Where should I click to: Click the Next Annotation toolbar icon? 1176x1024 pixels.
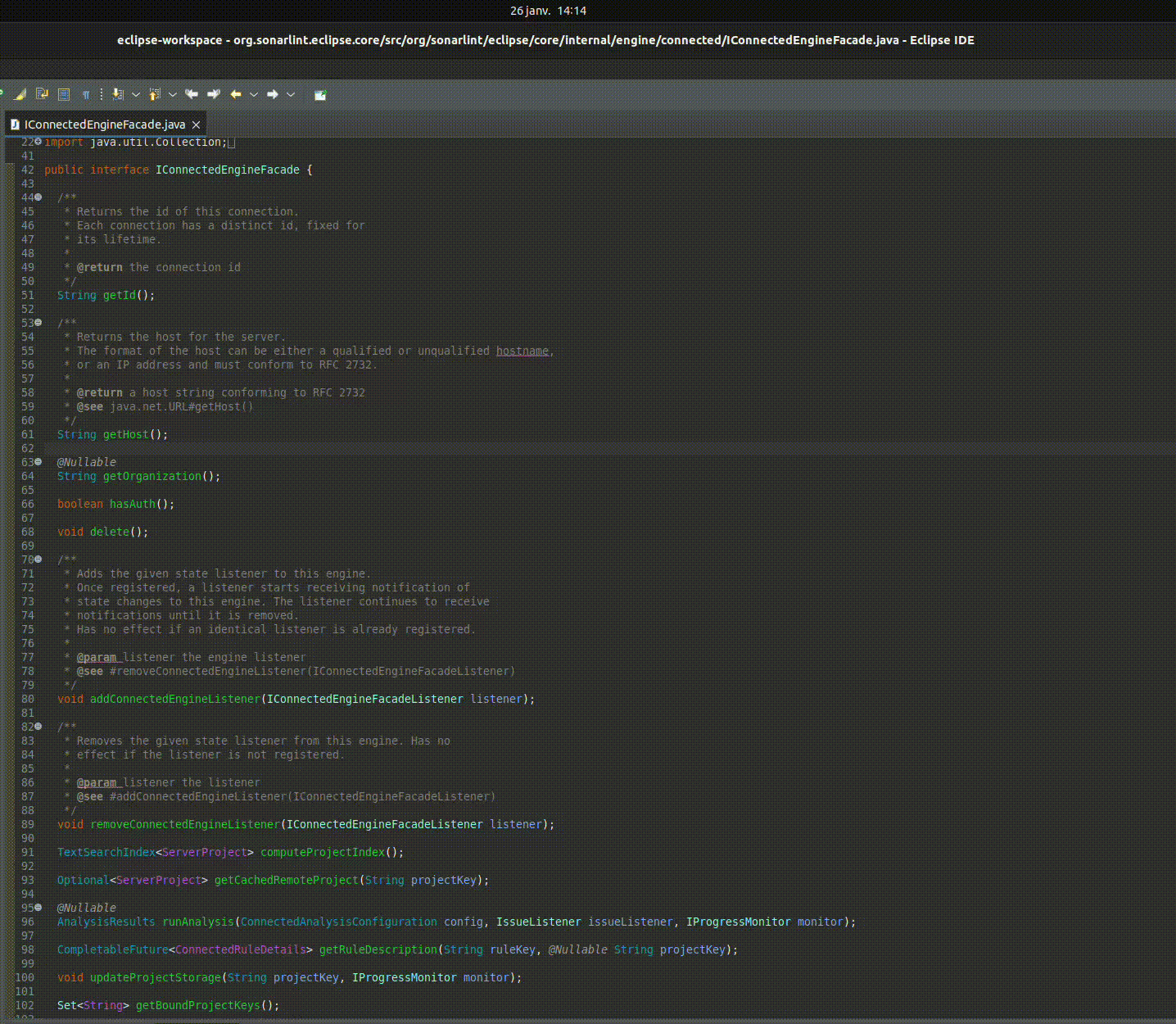(x=117, y=94)
